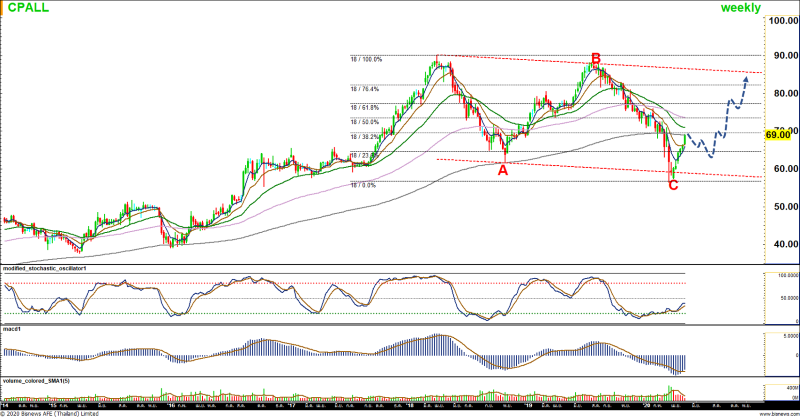Click the weekly timeframe label
Screen dimensions: 800x418
(x=740, y=8)
